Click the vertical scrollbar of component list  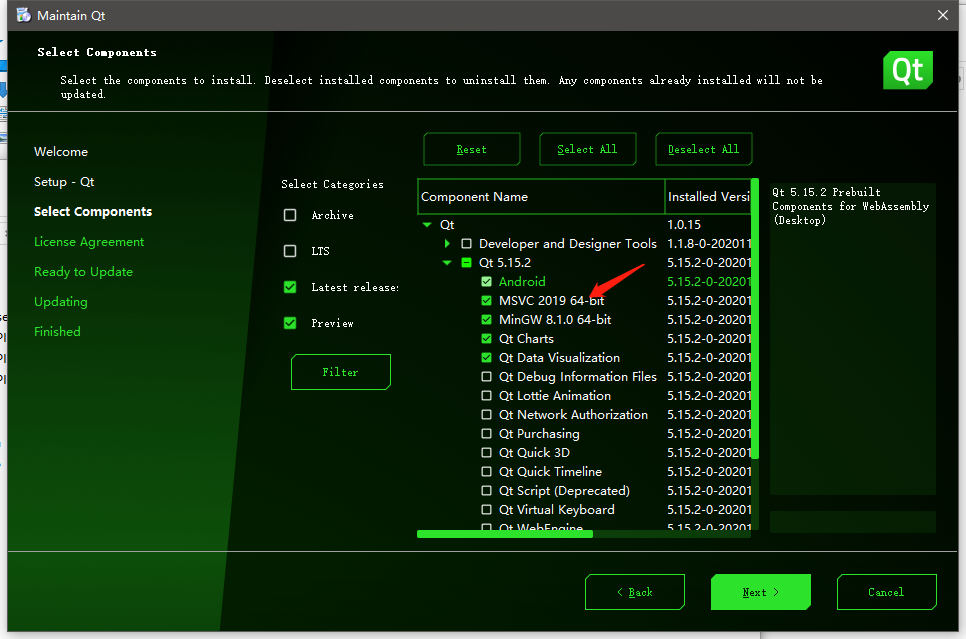(755, 319)
